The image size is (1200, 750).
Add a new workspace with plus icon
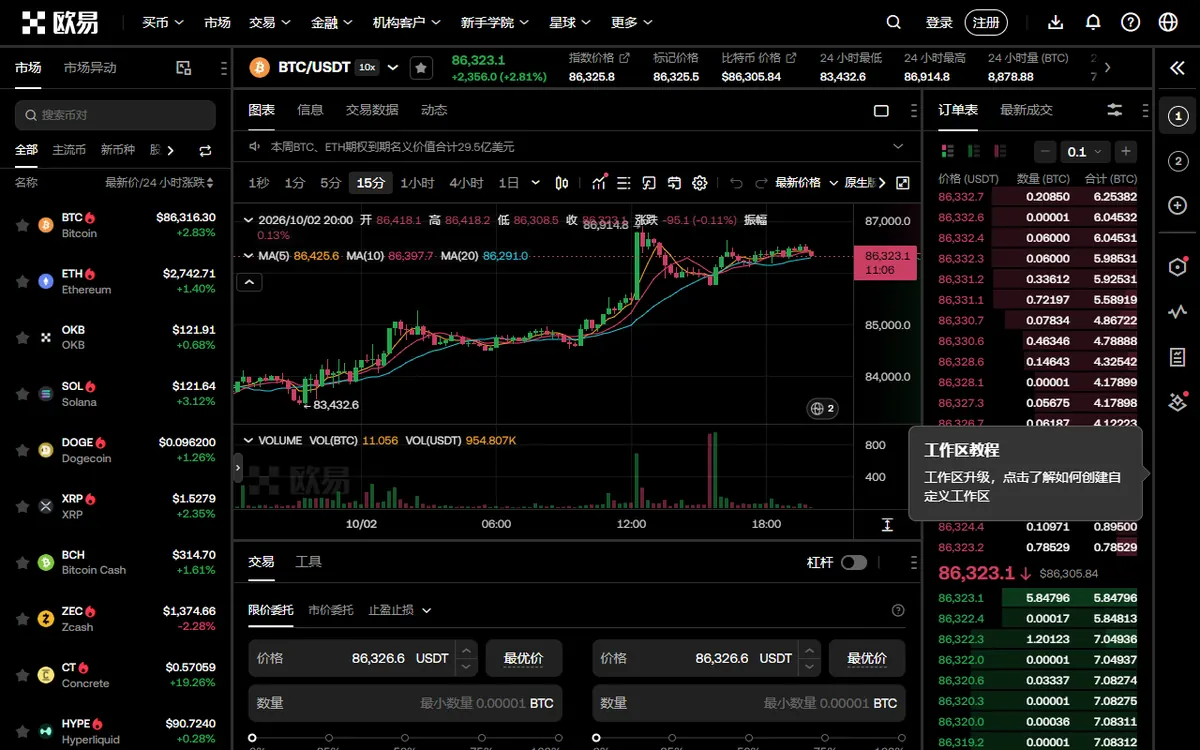click(1177, 205)
